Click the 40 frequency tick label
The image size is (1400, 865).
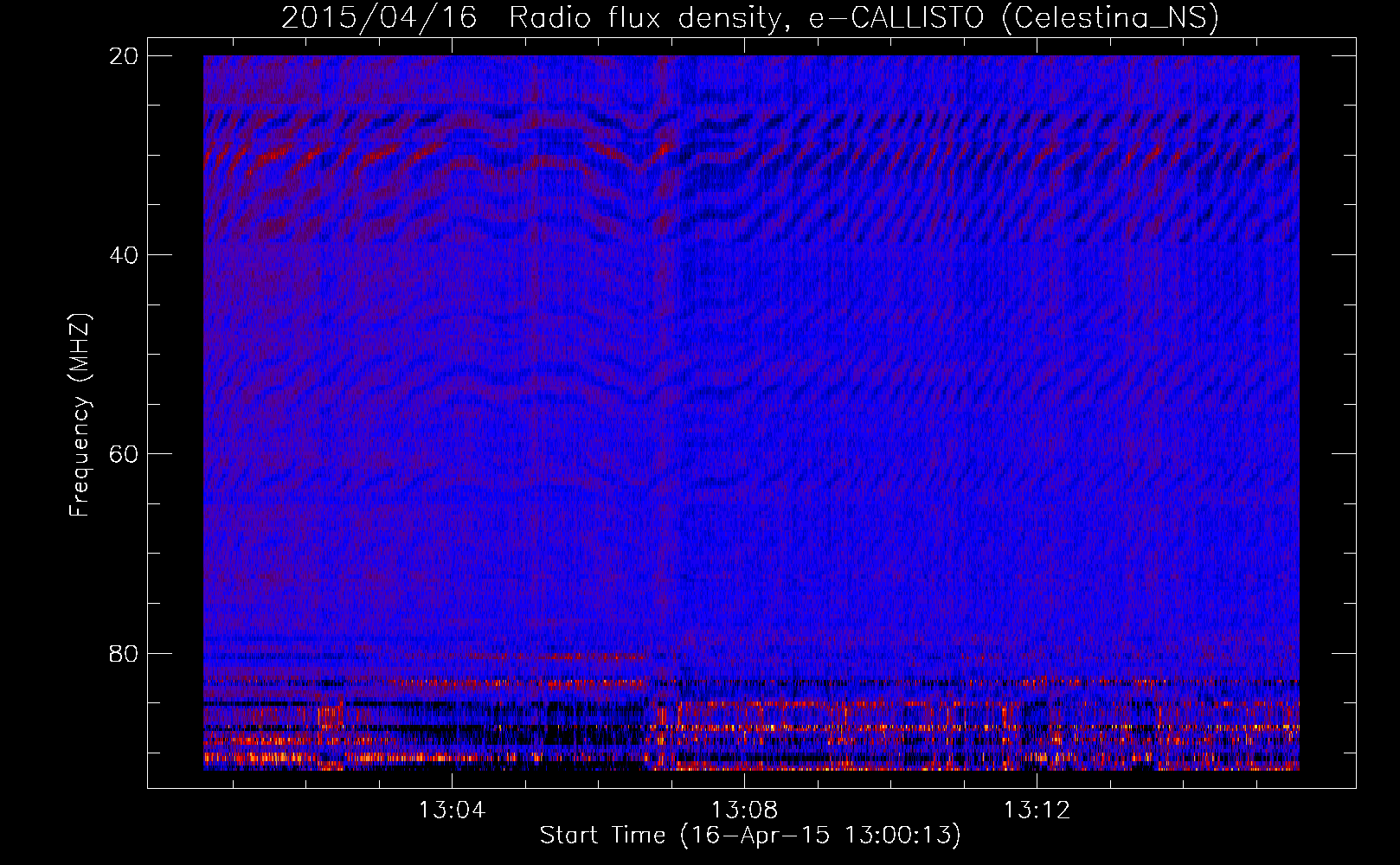pyautogui.click(x=125, y=255)
